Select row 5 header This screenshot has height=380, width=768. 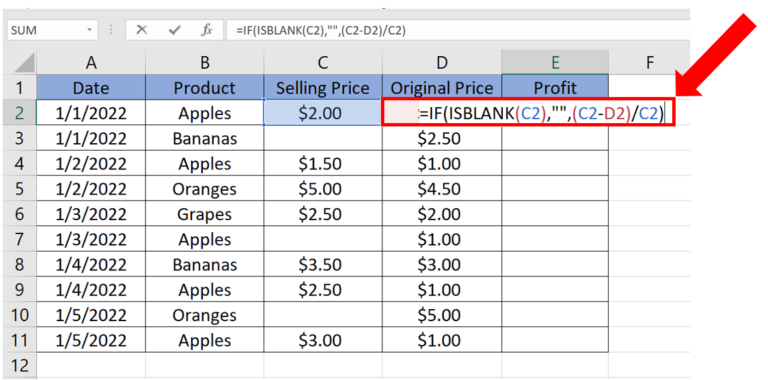coord(19,189)
